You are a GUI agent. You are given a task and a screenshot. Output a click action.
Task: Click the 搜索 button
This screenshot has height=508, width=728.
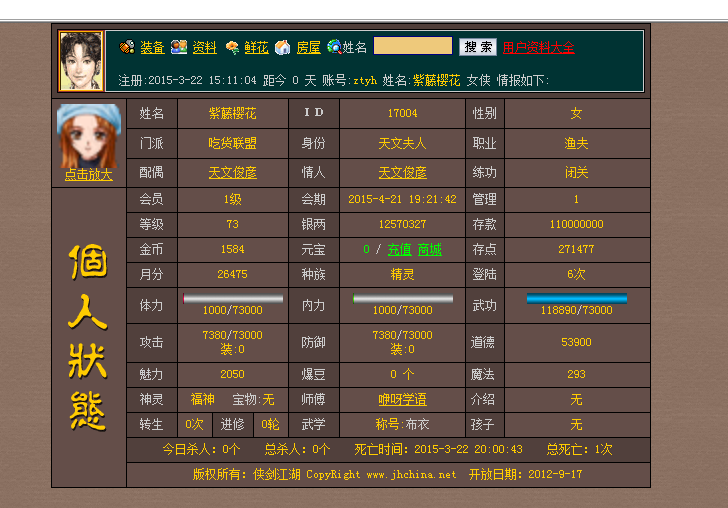coord(478,47)
